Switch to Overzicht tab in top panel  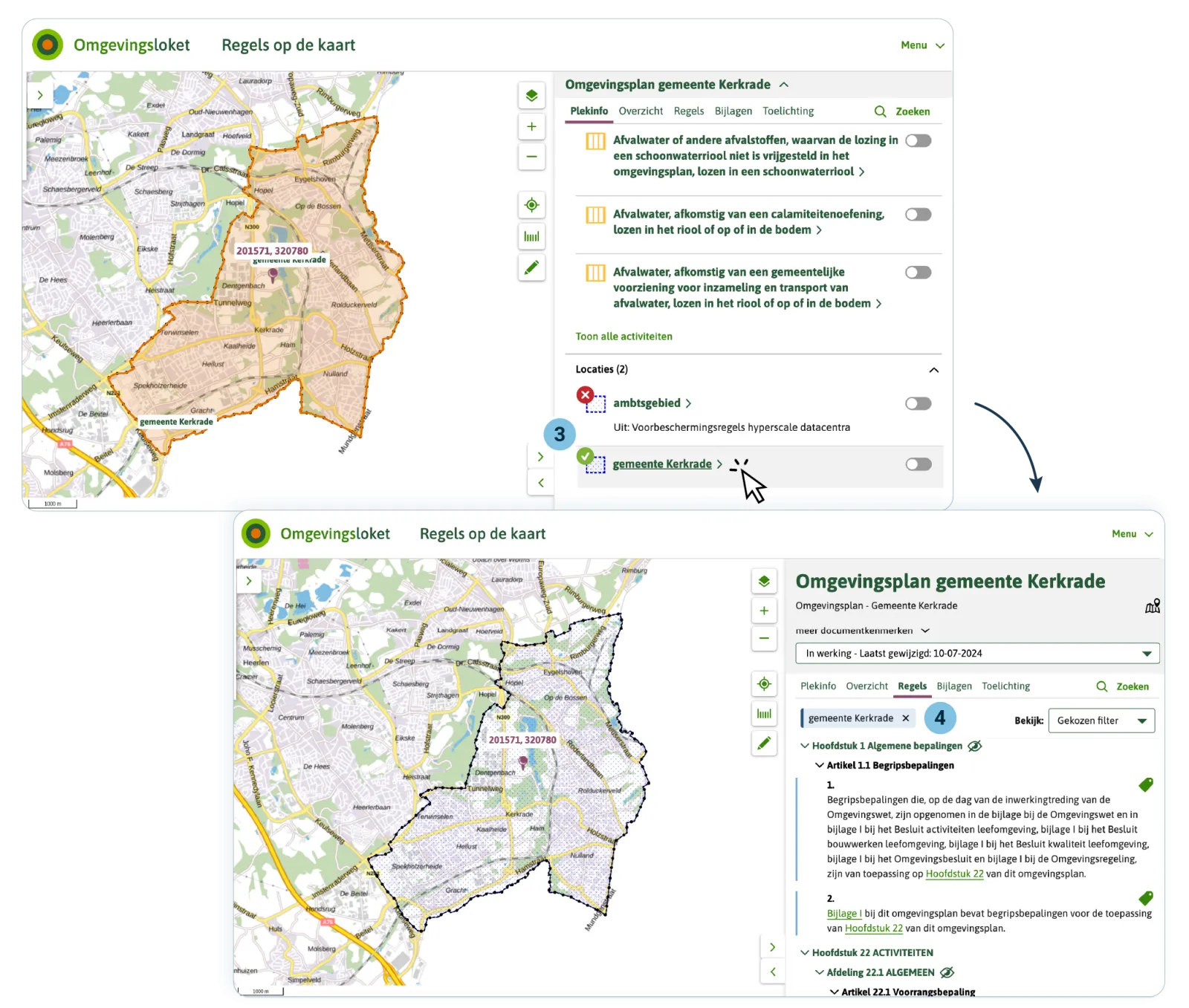pyautogui.click(x=641, y=111)
